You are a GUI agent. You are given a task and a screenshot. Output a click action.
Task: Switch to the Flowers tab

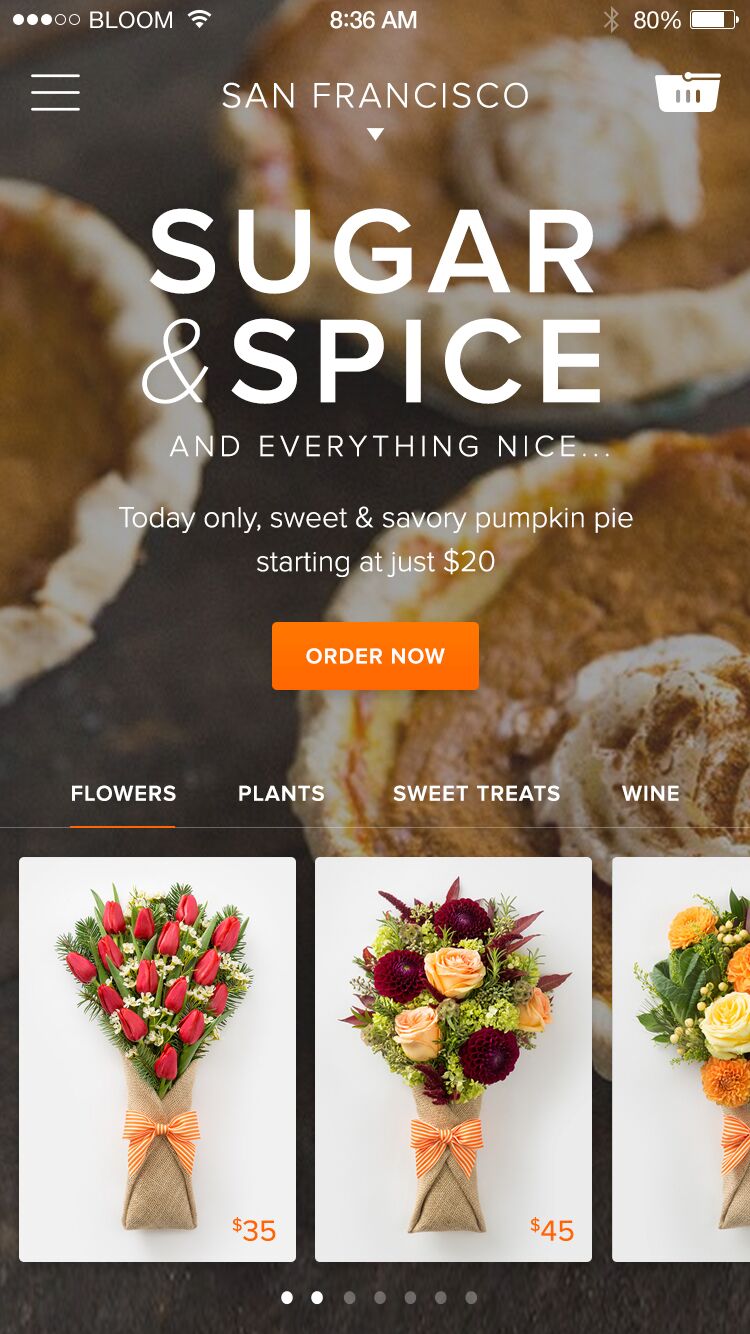coord(123,794)
